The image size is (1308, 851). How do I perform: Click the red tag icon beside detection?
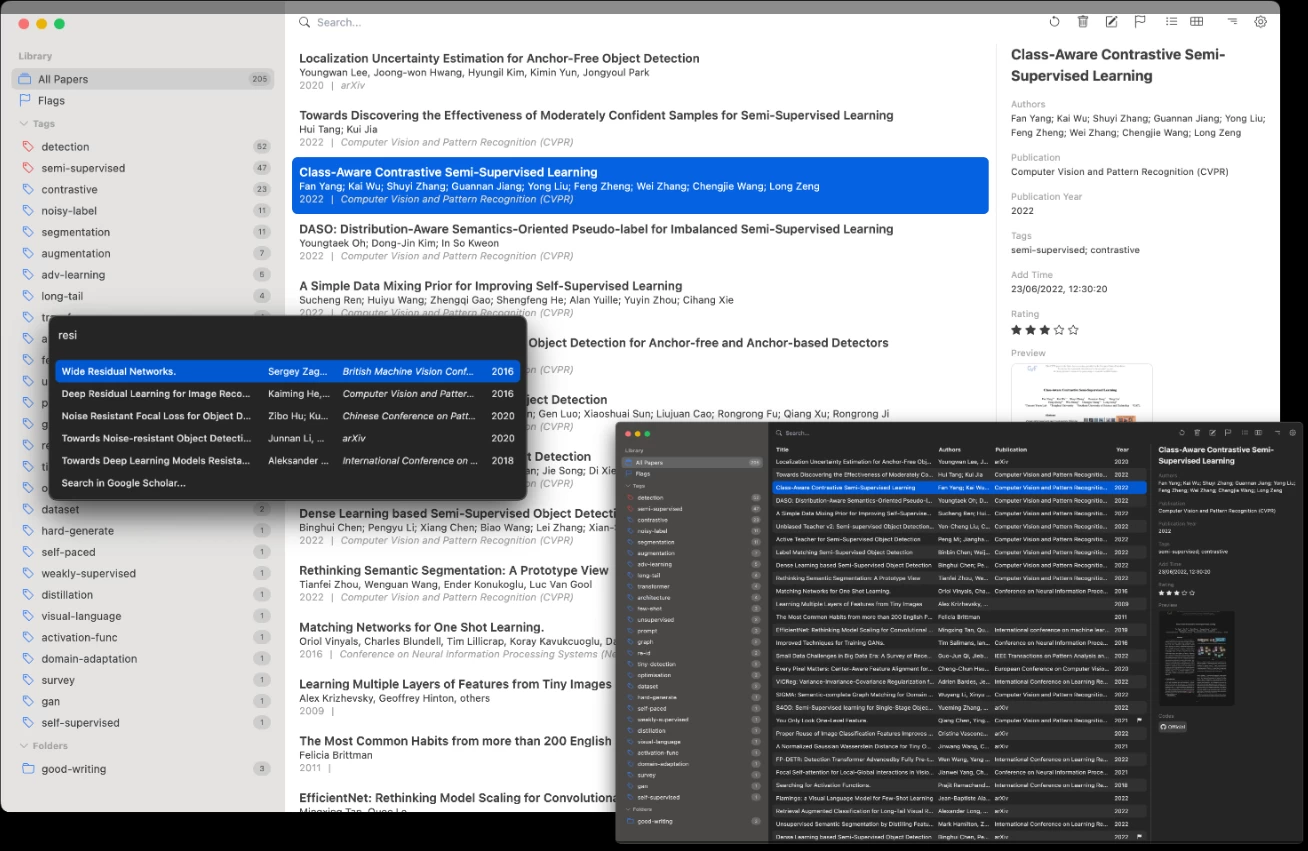coord(26,146)
